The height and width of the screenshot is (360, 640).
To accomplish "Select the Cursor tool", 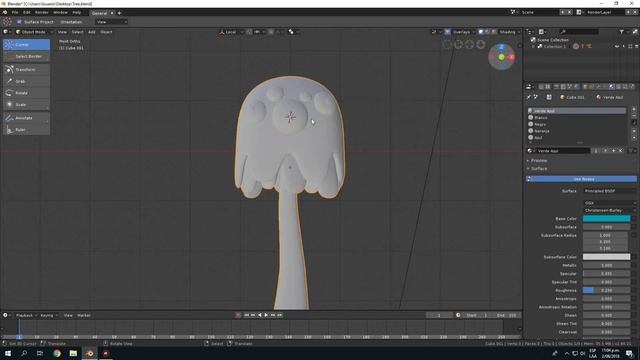I will 27,44.
